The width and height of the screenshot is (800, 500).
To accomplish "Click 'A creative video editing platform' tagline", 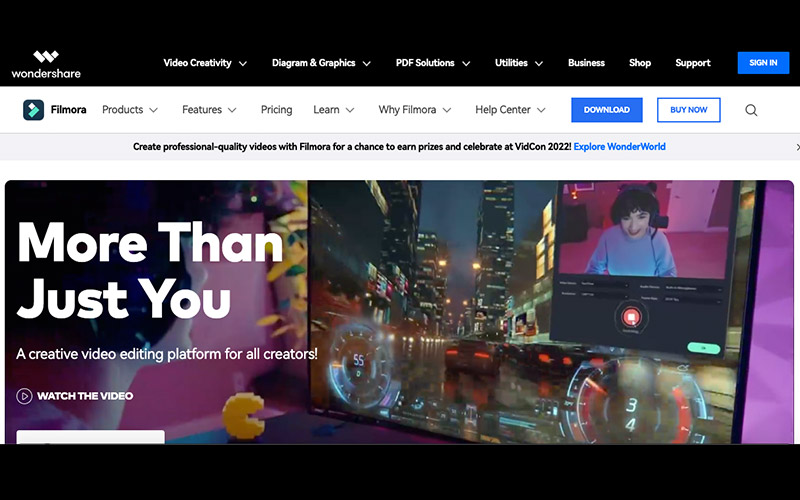I will coord(167,354).
